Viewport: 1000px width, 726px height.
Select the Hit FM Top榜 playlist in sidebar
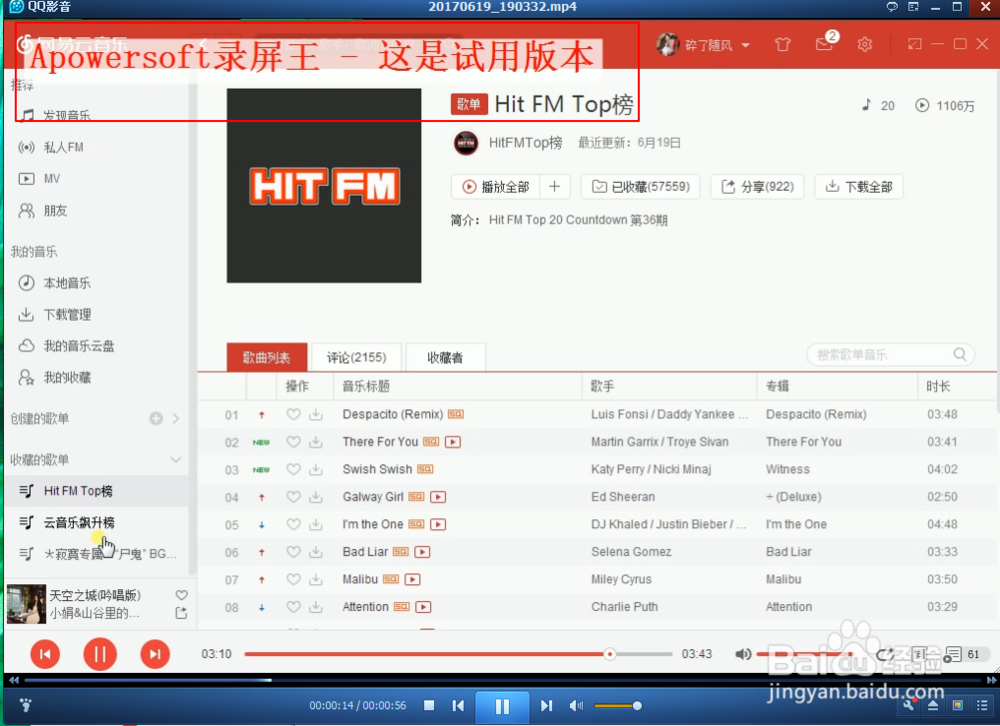pos(96,491)
